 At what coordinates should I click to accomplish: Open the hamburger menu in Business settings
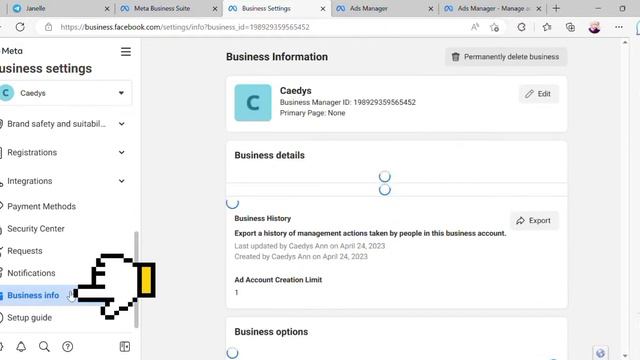coord(126,52)
